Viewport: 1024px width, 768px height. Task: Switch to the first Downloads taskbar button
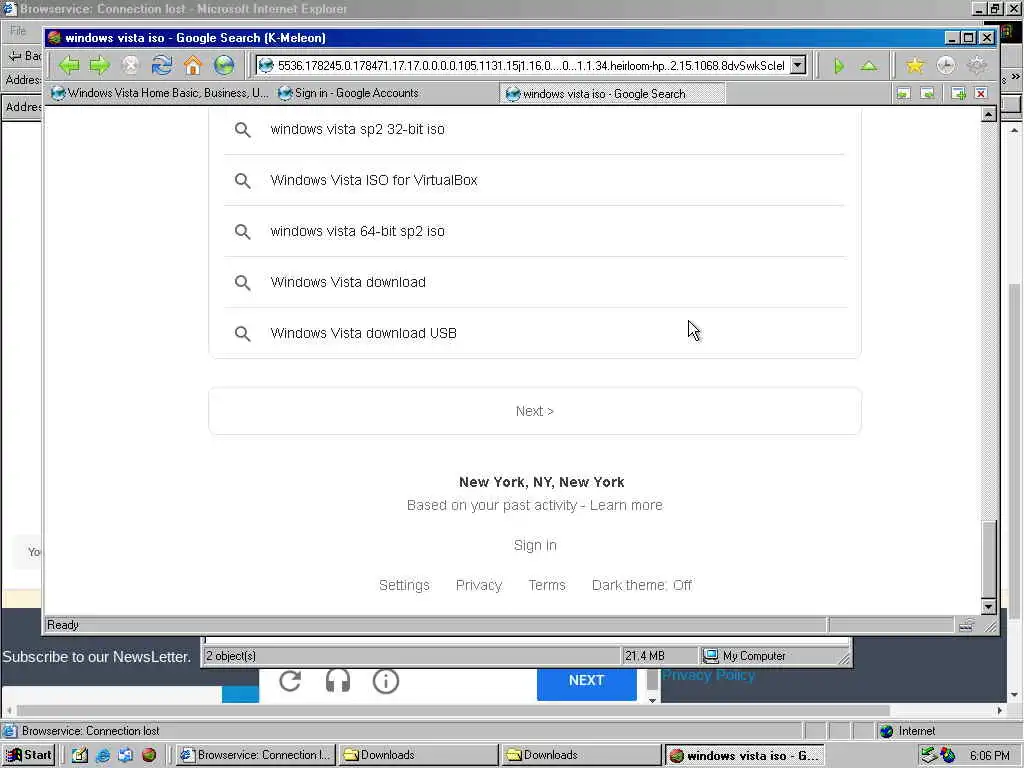(x=419, y=755)
